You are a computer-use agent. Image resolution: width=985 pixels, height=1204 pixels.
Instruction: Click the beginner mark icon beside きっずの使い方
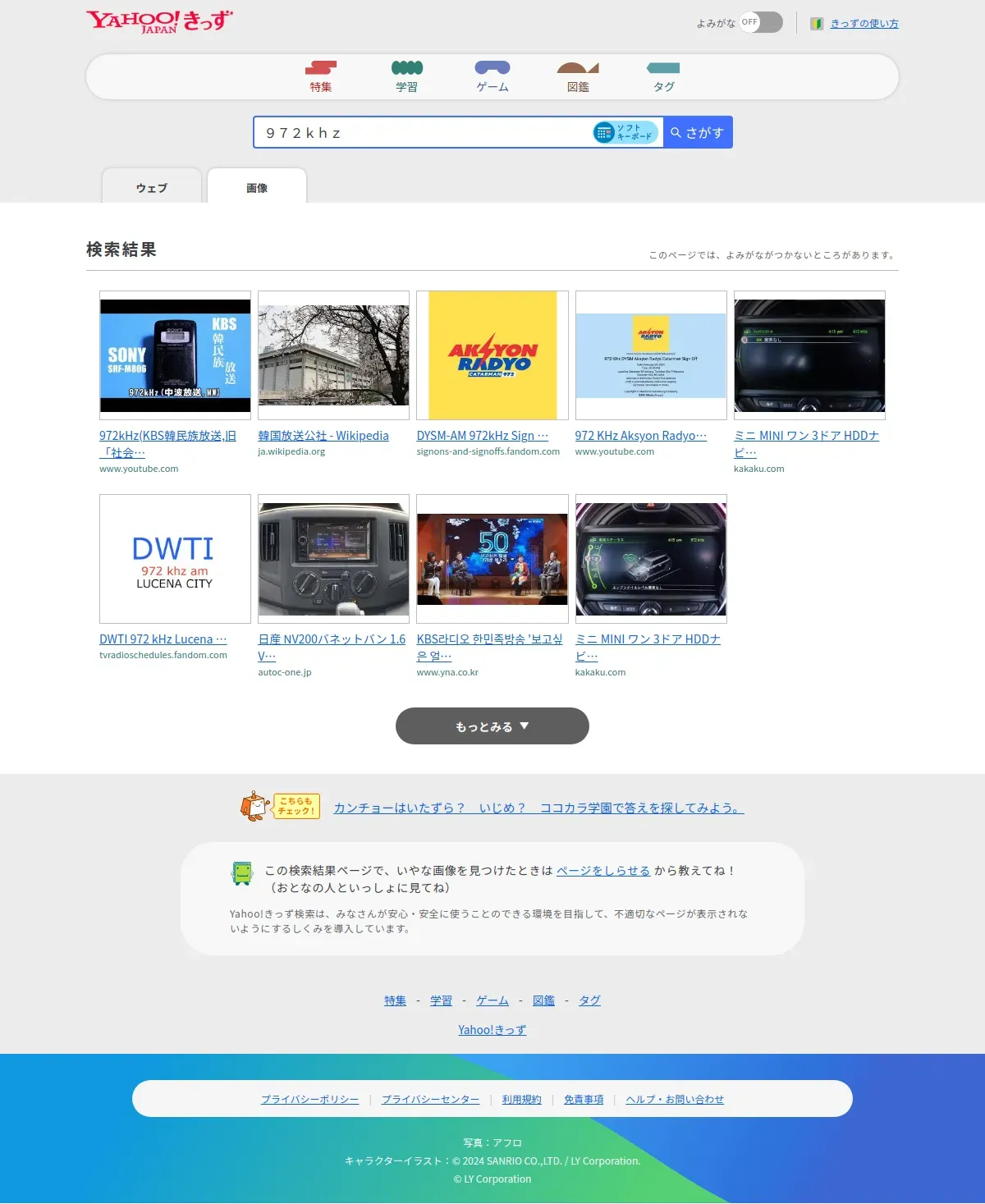coord(817,24)
